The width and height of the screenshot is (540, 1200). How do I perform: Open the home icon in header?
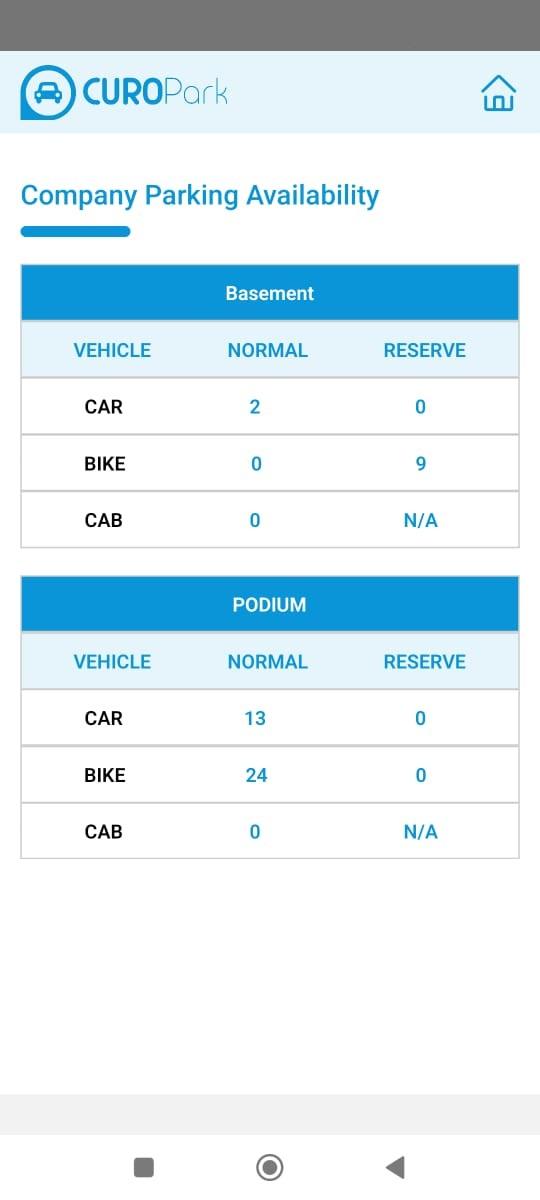[499, 93]
